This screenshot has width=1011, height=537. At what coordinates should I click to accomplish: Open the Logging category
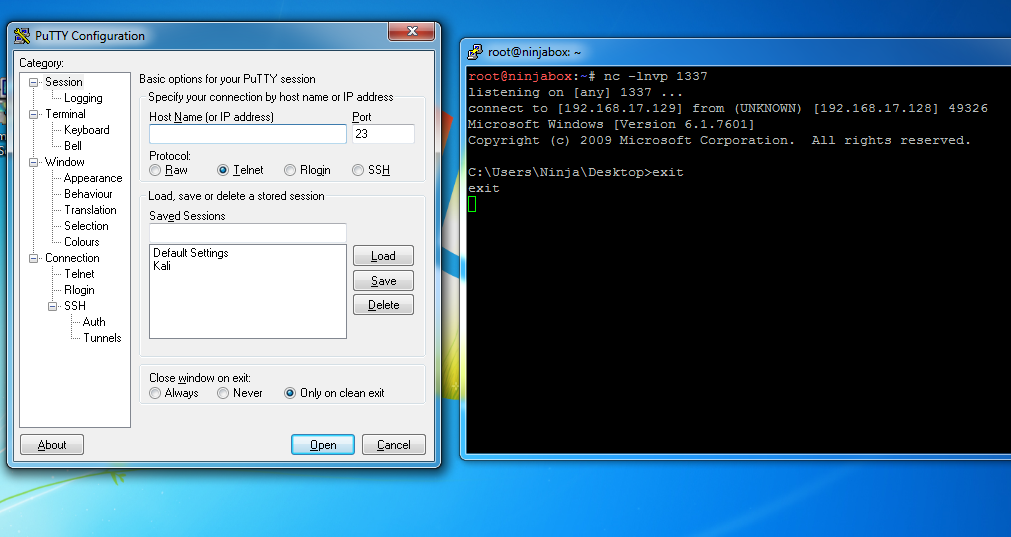pos(83,98)
